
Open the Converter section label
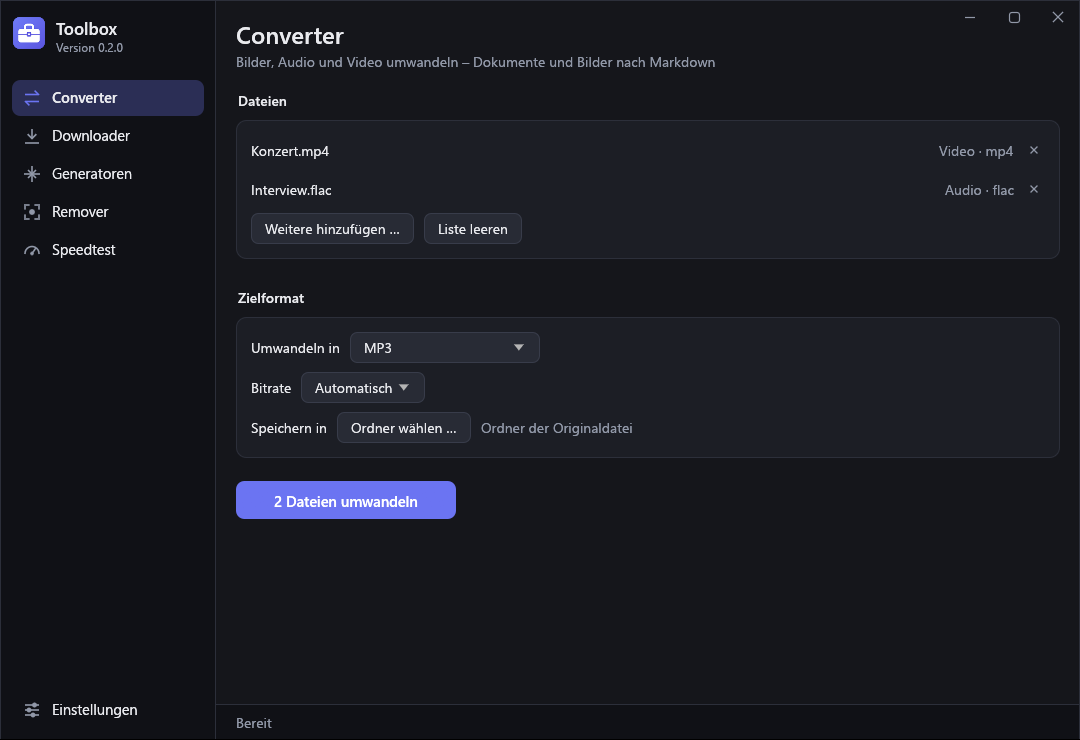coord(84,98)
